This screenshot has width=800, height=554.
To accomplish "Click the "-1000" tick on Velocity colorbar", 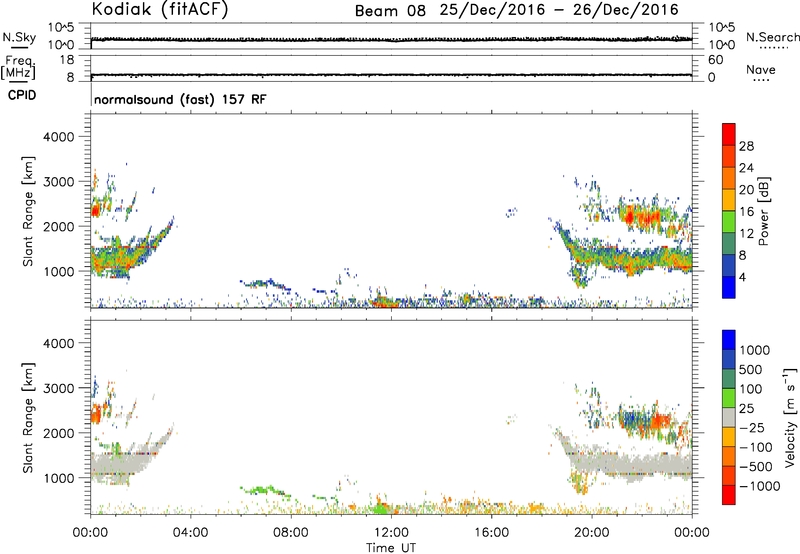I will coord(760,486).
